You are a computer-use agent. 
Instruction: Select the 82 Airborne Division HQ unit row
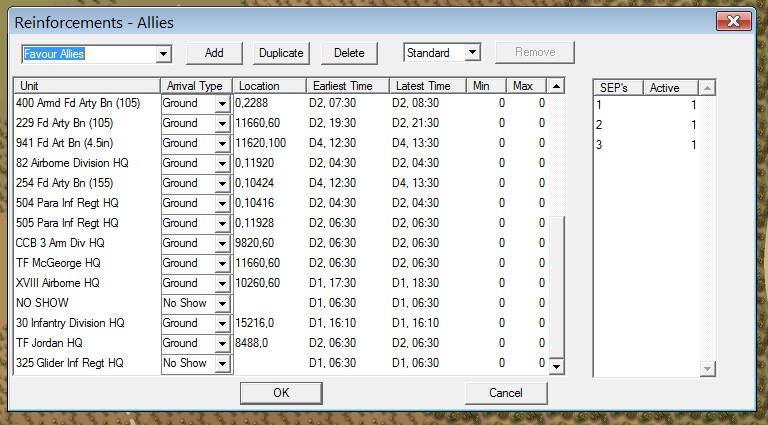pyautogui.click(x=72, y=163)
